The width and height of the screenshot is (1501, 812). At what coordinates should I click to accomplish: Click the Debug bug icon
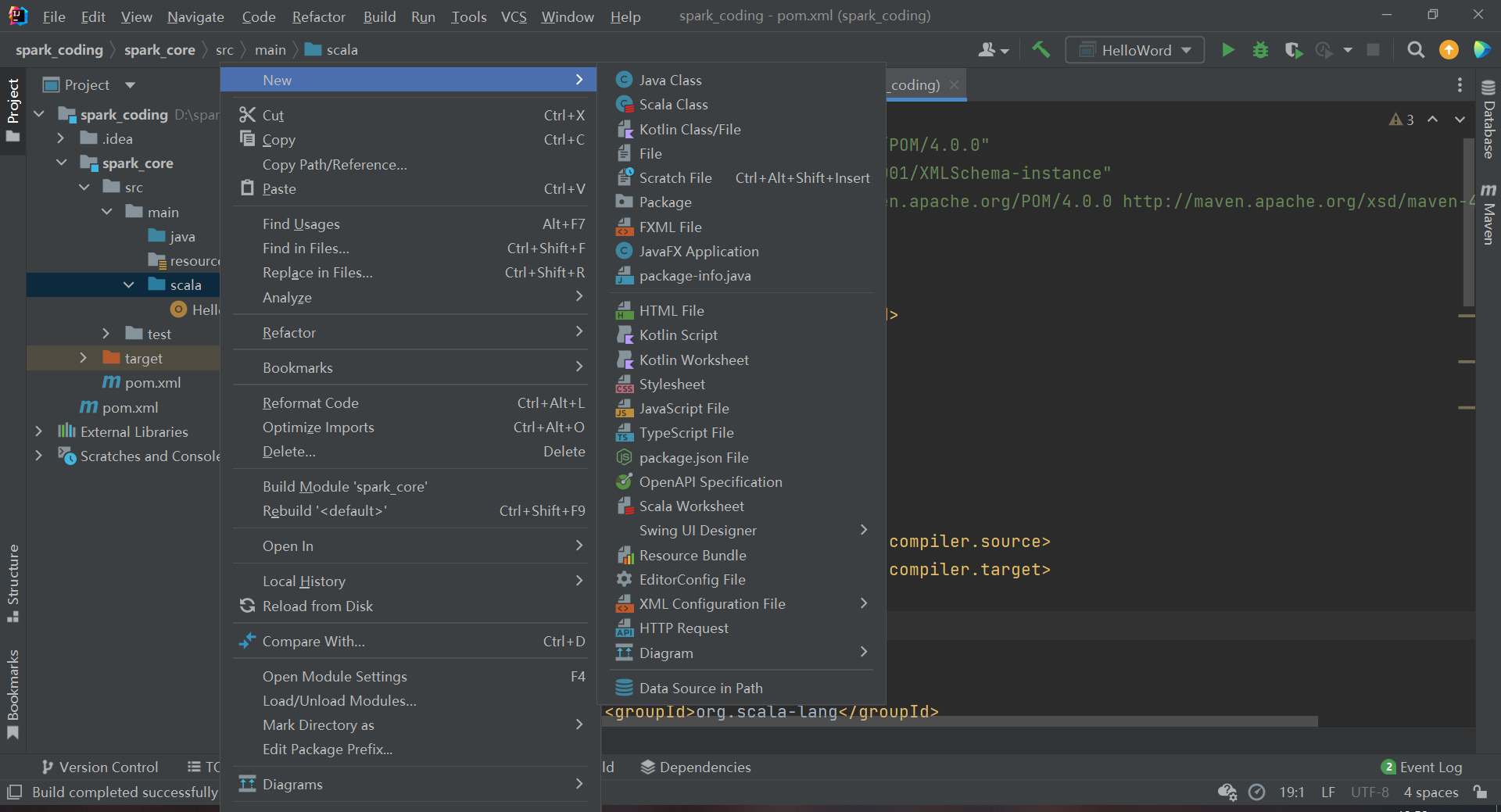(1260, 50)
